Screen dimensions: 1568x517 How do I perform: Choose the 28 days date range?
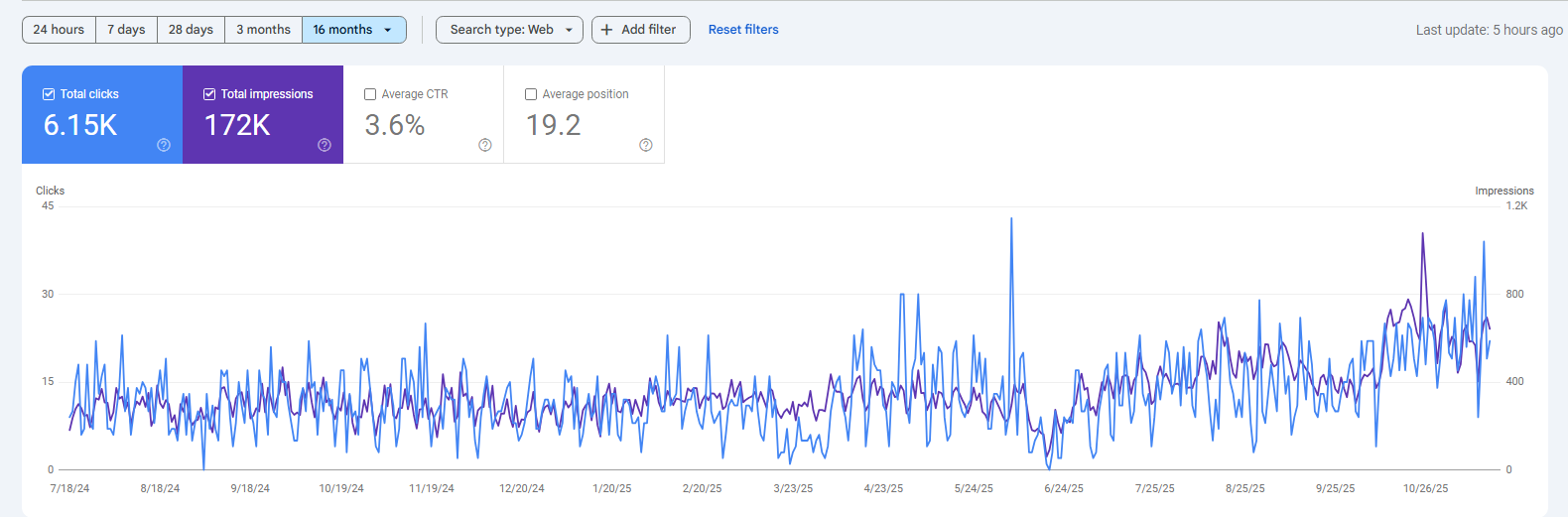click(191, 30)
